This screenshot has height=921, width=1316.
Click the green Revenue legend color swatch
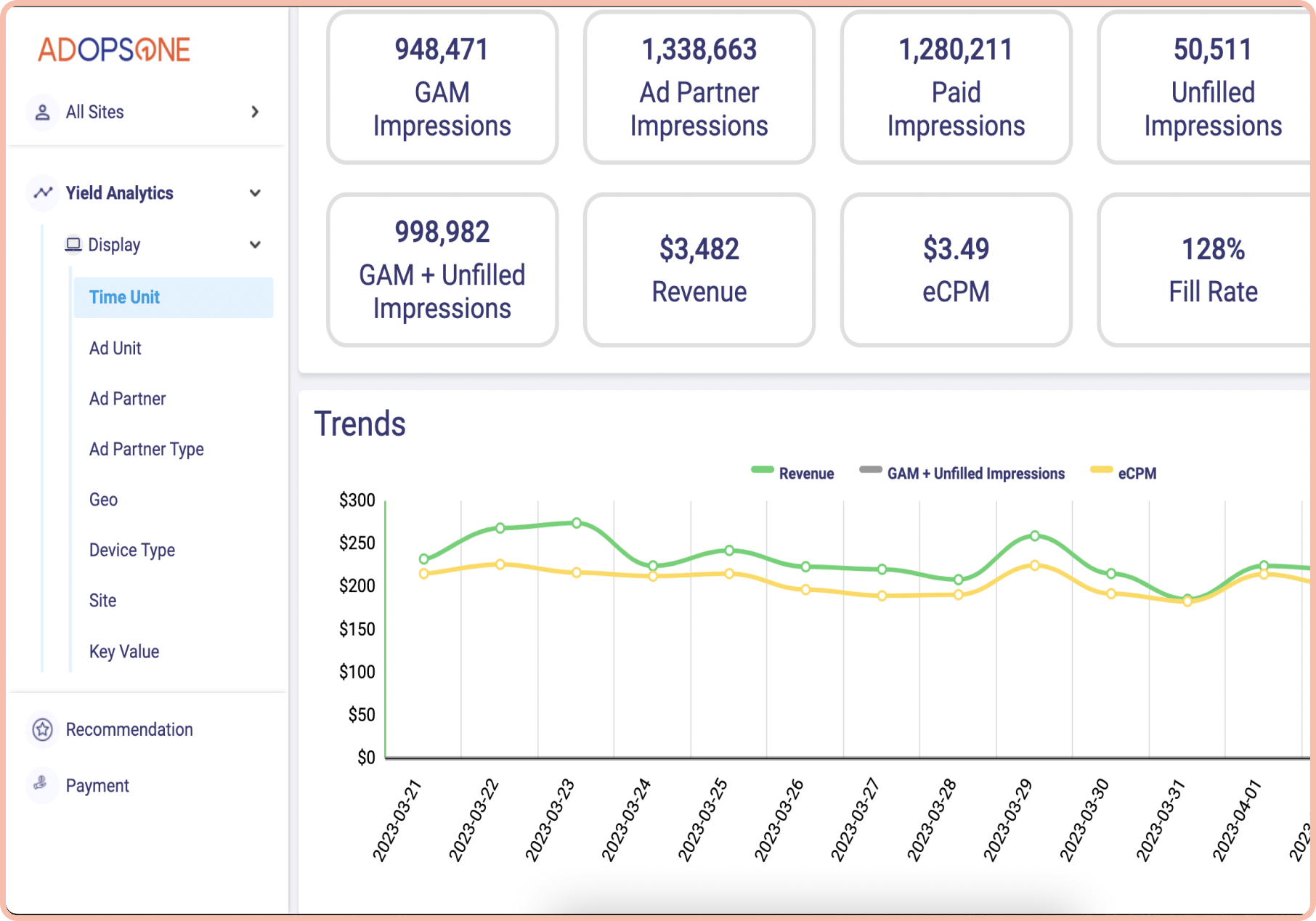(x=762, y=470)
